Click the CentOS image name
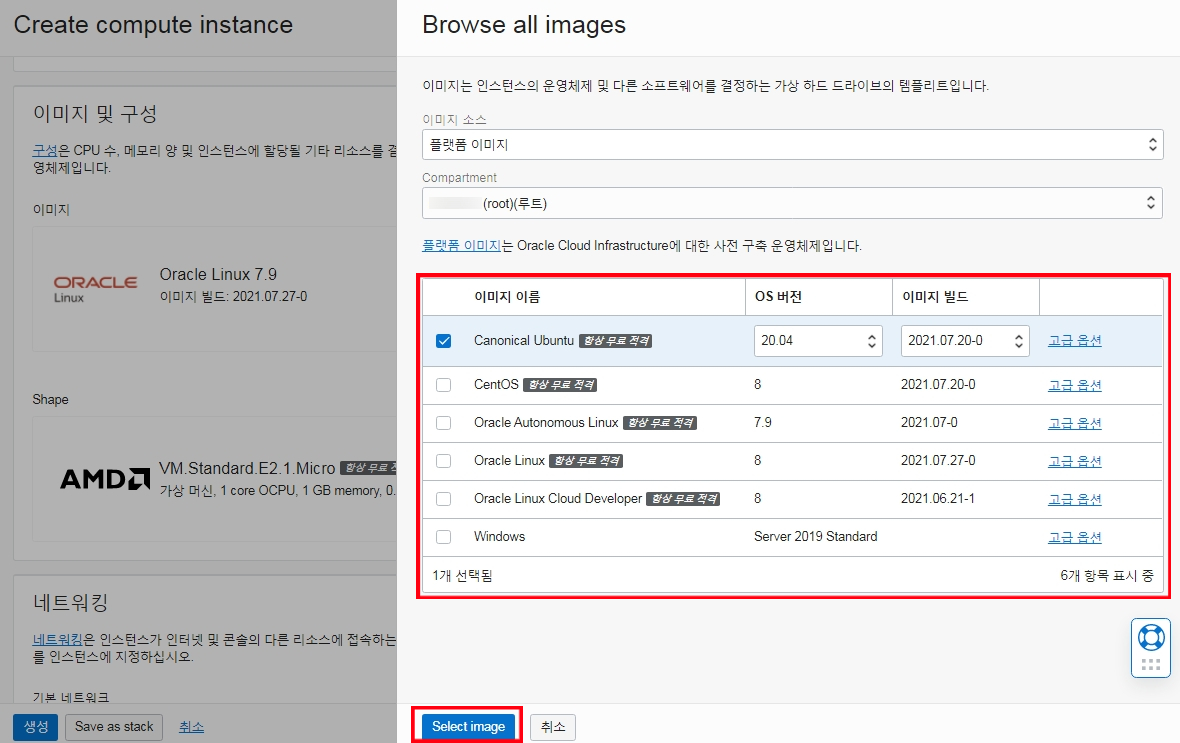The width and height of the screenshot is (1180, 743). click(496, 385)
